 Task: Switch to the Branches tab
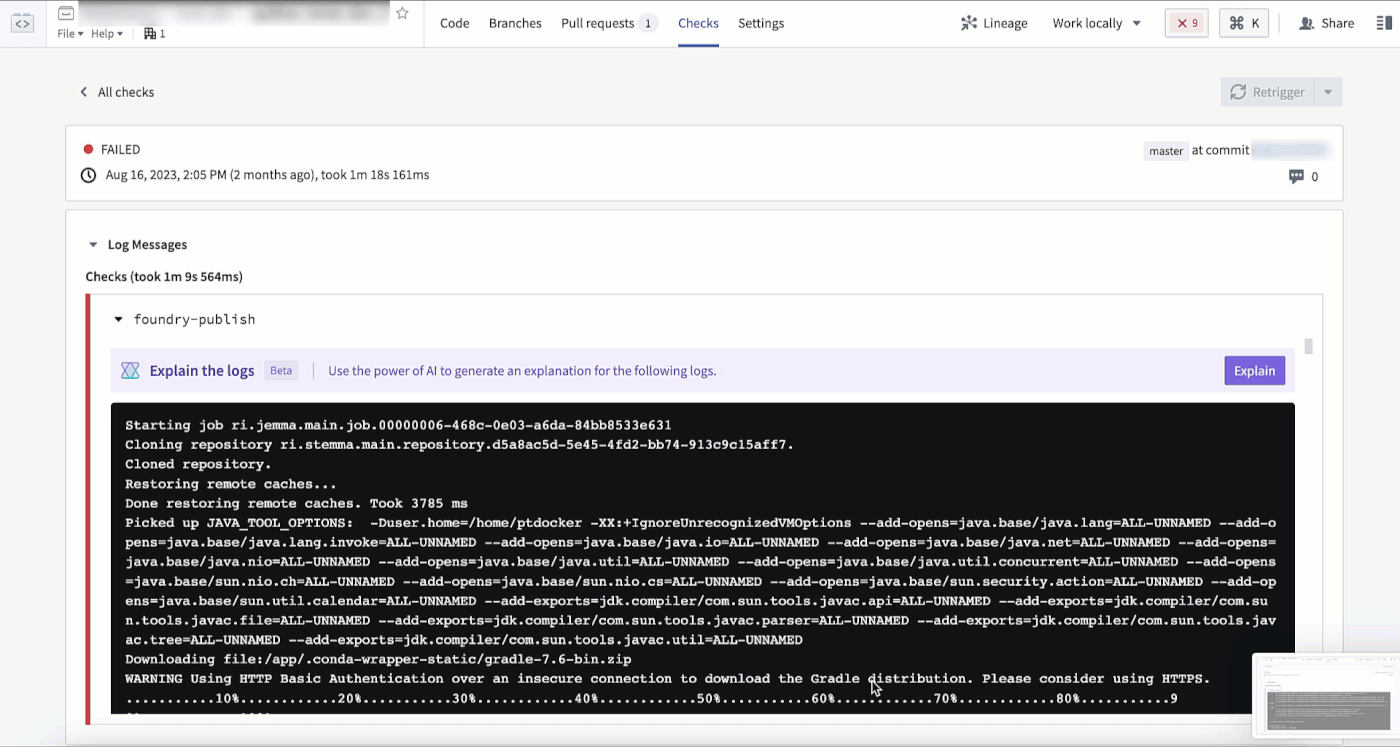click(x=515, y=23)
